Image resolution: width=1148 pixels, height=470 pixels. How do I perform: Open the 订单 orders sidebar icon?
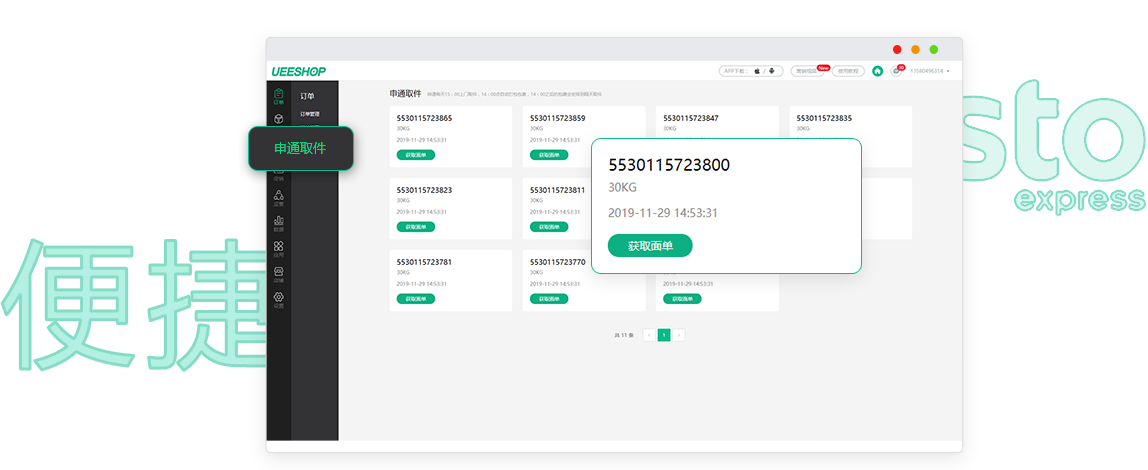click(x=278, y=96)
